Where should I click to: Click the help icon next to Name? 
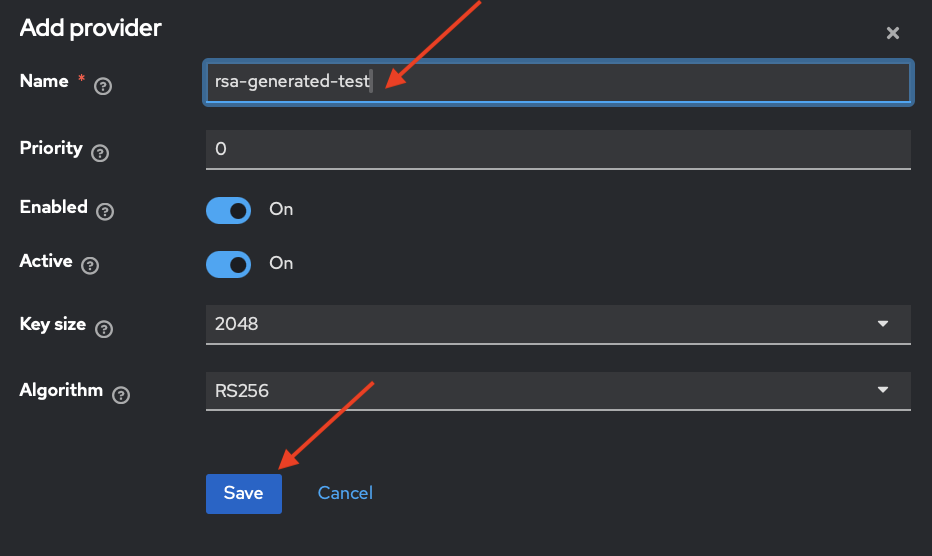[x=102, y=86]
